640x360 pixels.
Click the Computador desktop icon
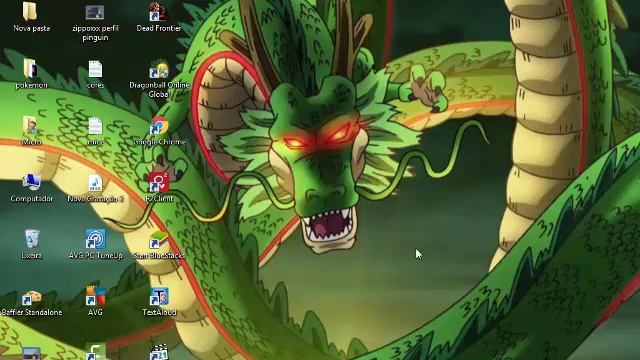[x=31, y=182]
